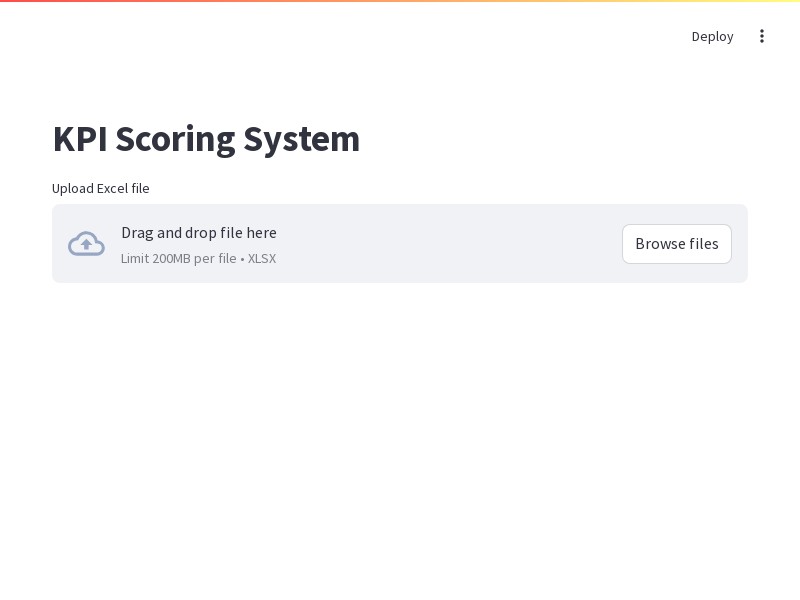Click the 'Drag and drop file here' text
Viewport: 800px width, 600px height.
(199, 233)
